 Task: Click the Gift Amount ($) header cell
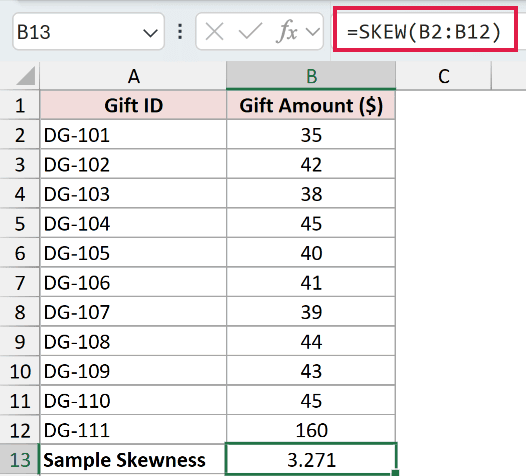point(311,105)
